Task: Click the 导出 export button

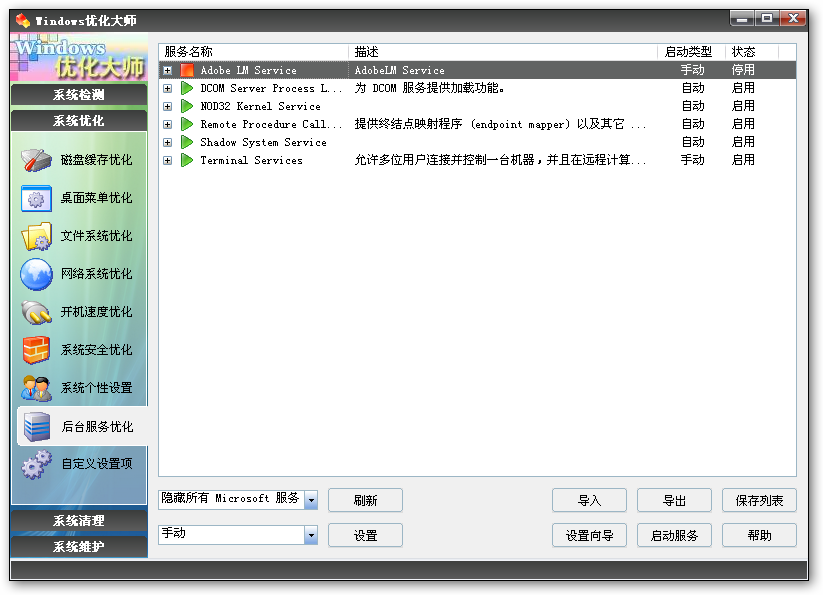Action: (x=674, y=500)
